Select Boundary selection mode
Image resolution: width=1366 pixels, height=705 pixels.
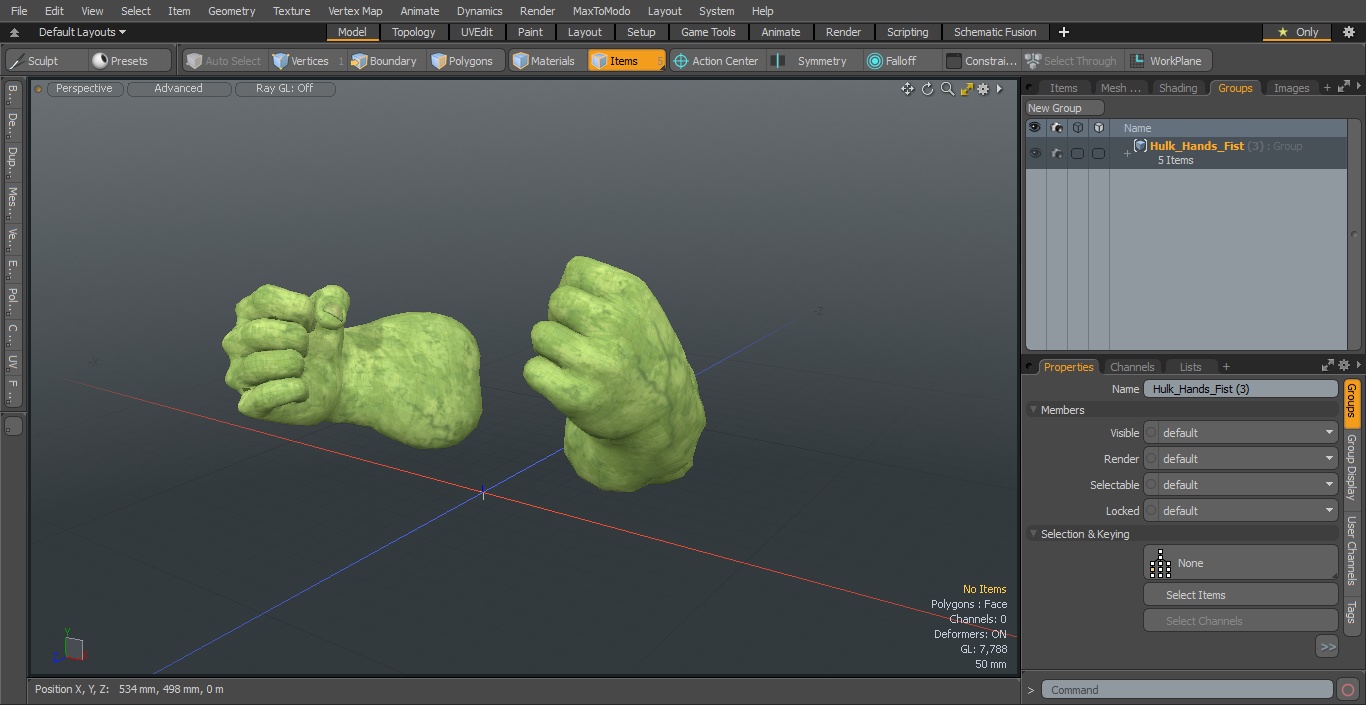pyautogui.click(x=385, y=61)
